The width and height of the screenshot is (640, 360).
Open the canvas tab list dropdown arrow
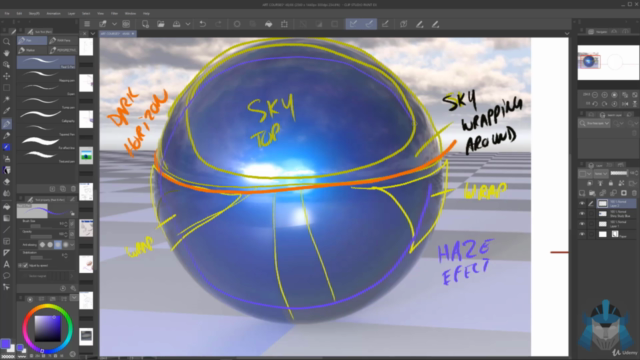pyautogui.click(x=567, y=33)
